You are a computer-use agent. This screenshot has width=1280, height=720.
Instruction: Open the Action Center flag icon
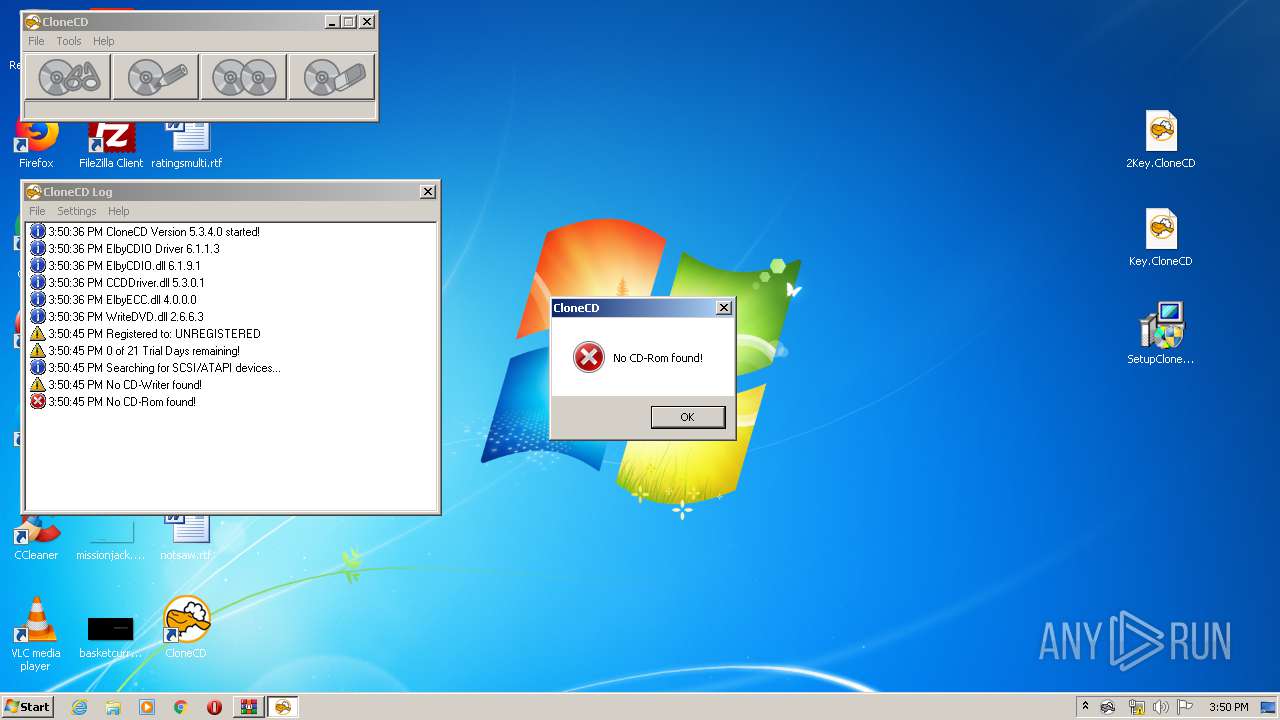[x=1185, y=707]
